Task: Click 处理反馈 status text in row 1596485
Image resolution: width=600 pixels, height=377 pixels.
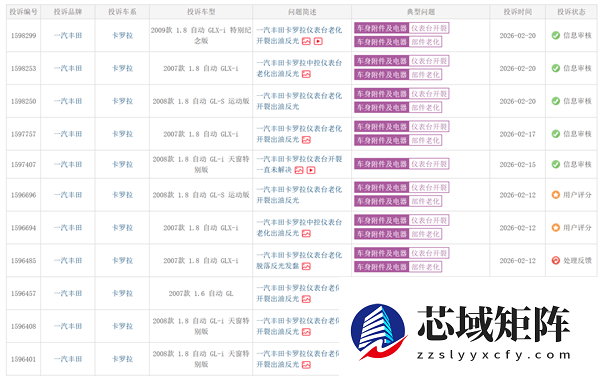Action: 577,261
